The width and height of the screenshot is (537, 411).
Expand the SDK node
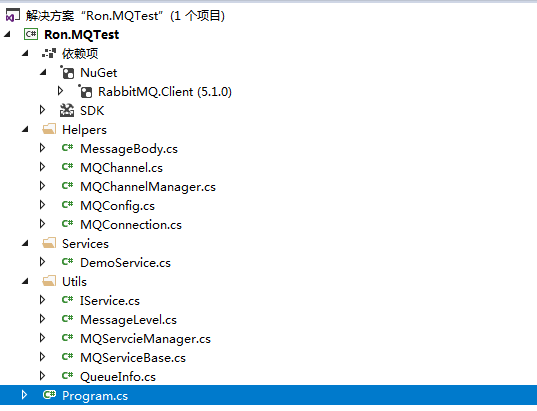point(42,110)
